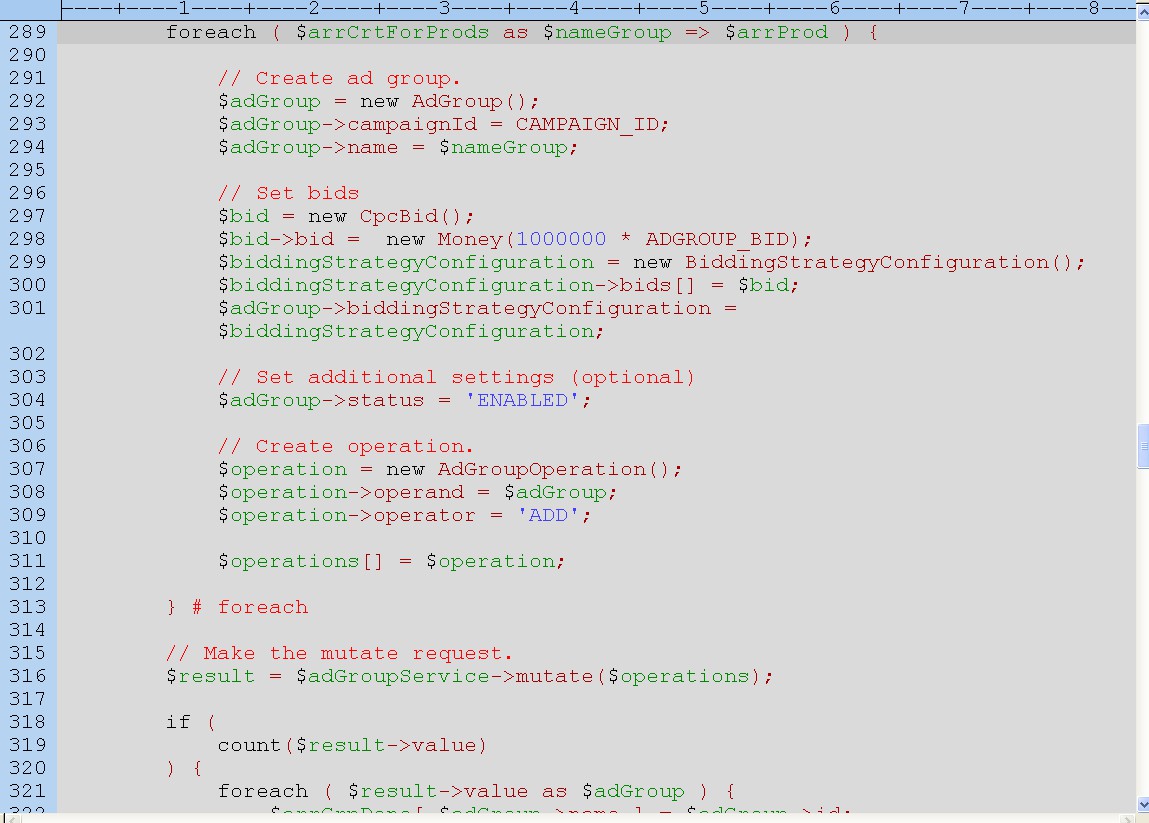
Task: Click the 'ADD' string literal
Action: [548, 515]
